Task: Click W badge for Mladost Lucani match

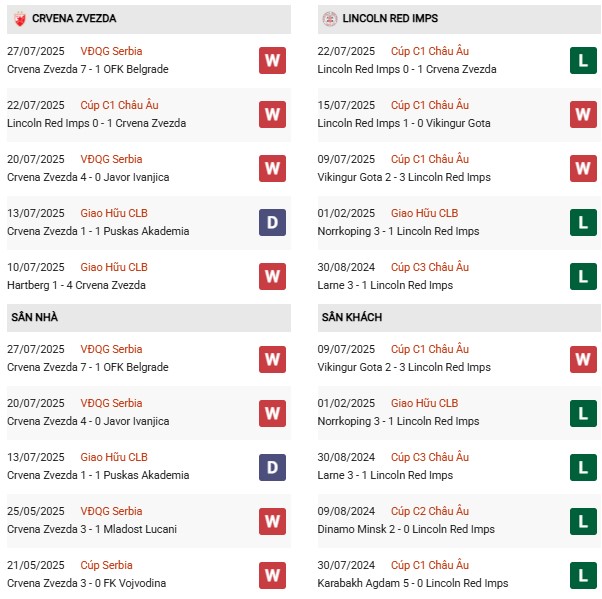Action: click(272, 520)
